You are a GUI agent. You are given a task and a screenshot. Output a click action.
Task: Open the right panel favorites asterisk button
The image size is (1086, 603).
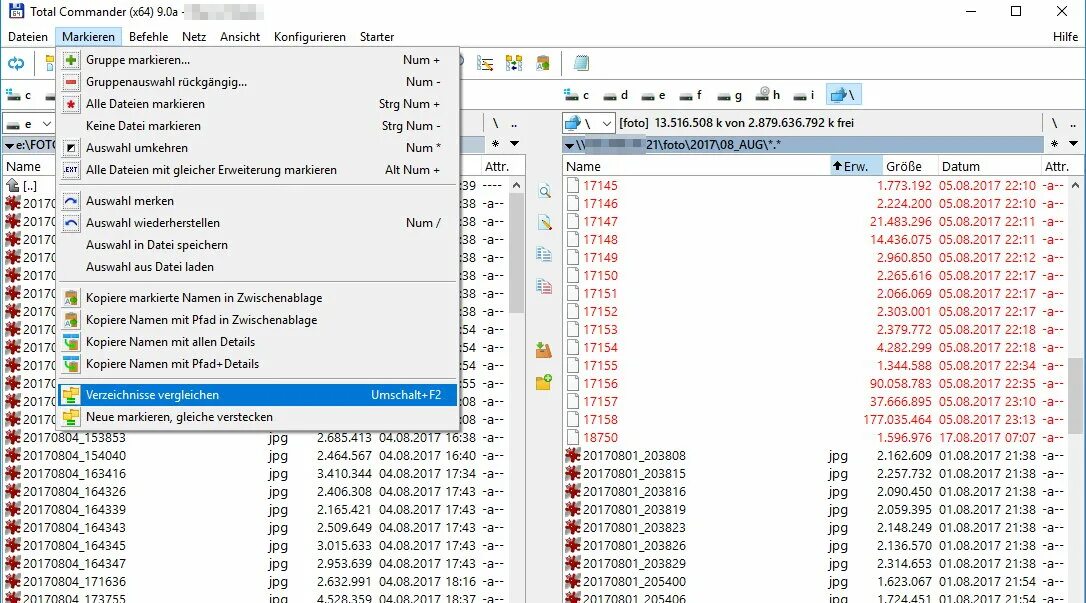coord(1053,144)
